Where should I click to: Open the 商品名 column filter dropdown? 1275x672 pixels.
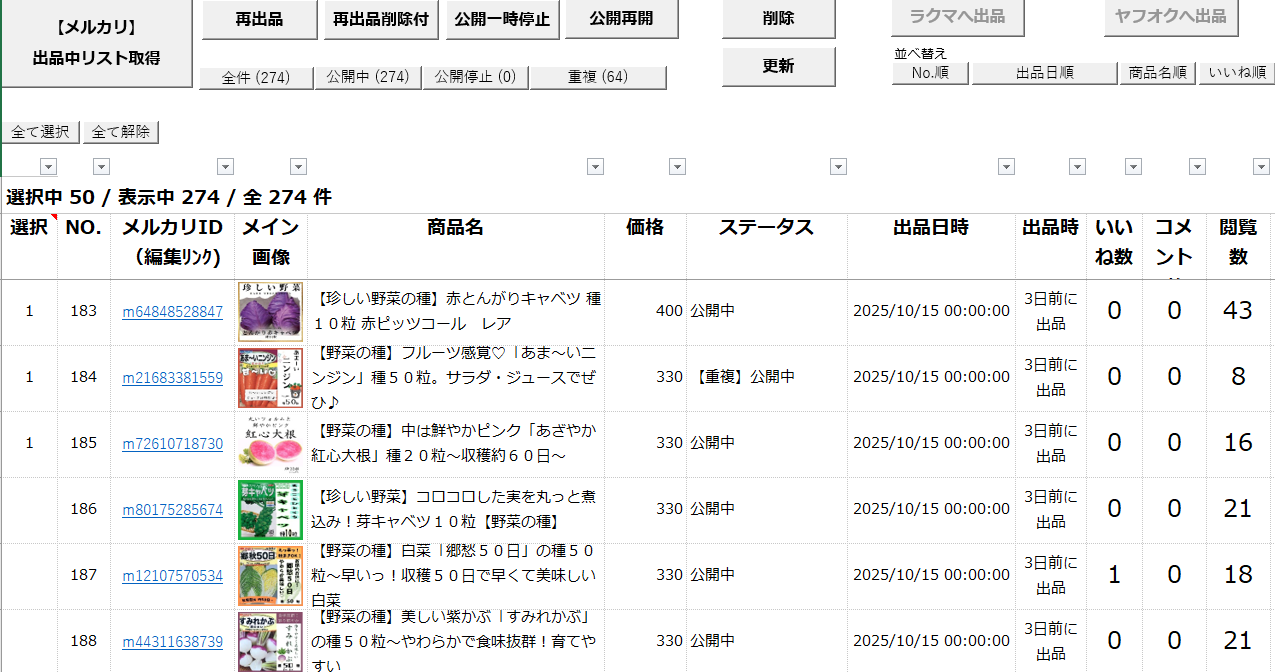595,167
